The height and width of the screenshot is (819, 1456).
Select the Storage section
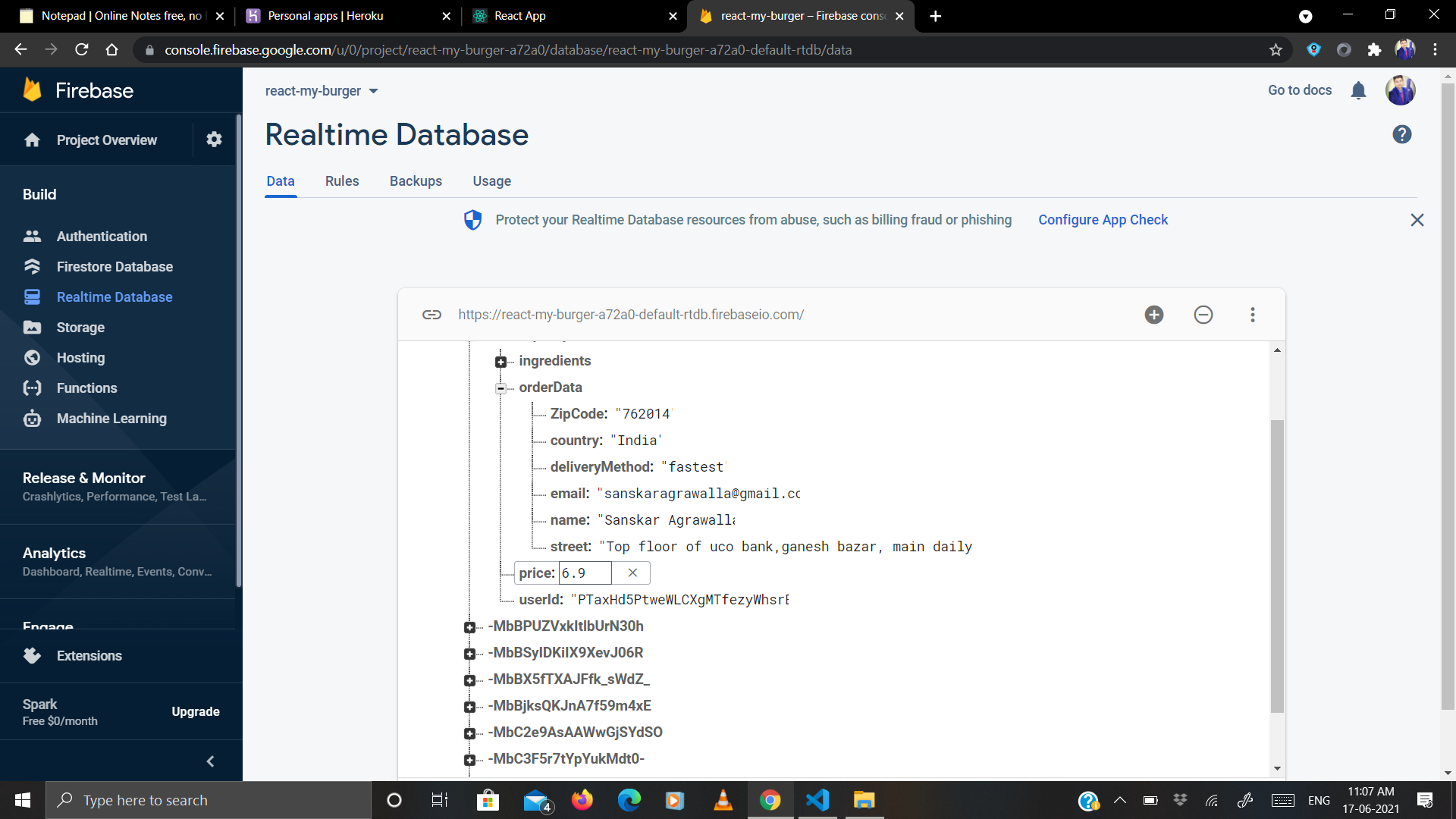80,327
